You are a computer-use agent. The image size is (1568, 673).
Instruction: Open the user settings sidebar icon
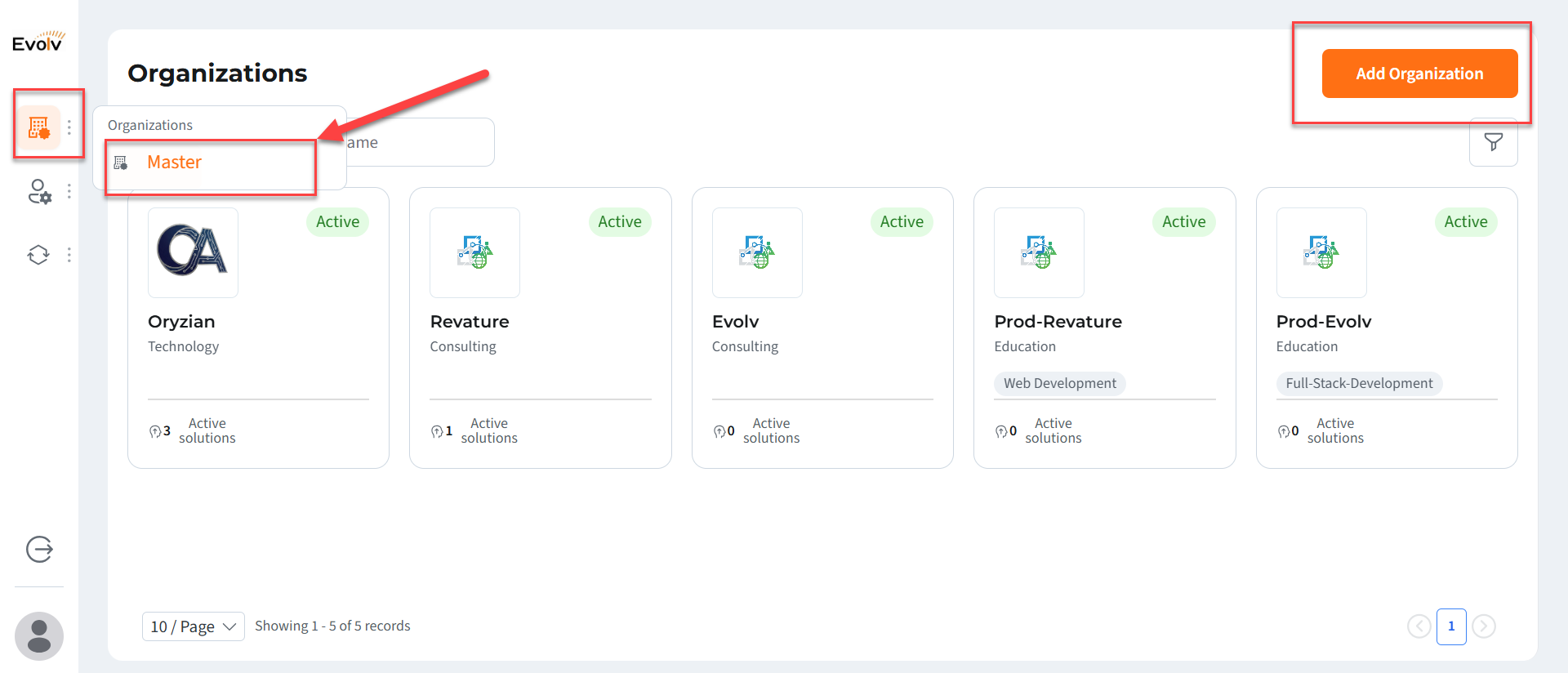[x=39, y=192]
